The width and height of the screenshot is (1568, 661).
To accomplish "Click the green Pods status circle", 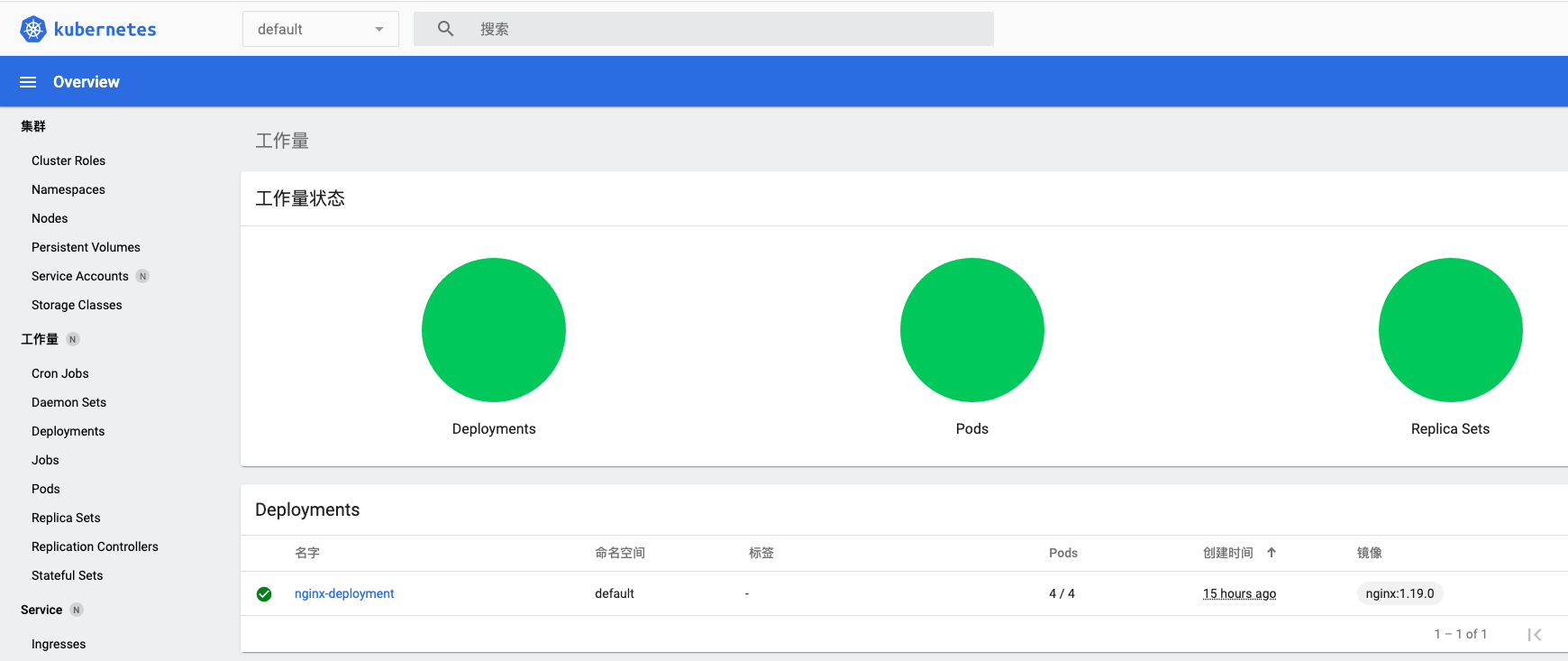I will [x=972, y=330].
